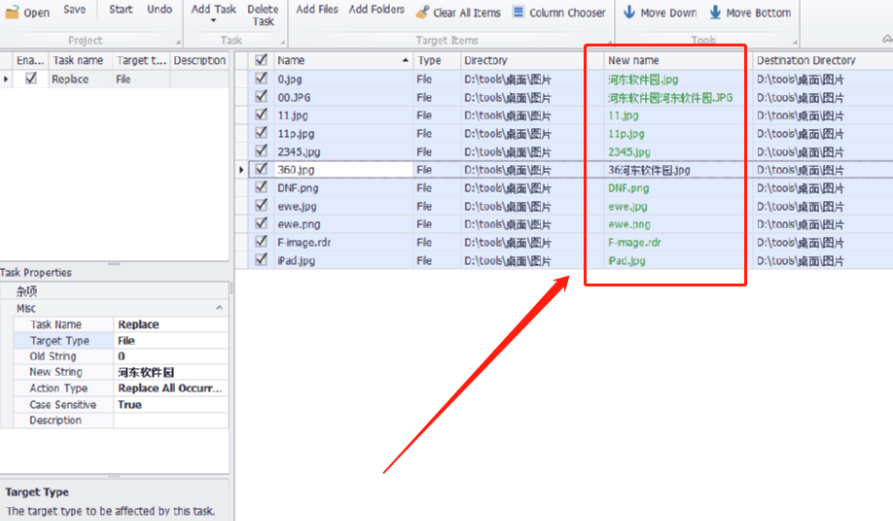Click the Clear All Items icon
Viewport: 893px width, 521px height.
pos(422,13)
